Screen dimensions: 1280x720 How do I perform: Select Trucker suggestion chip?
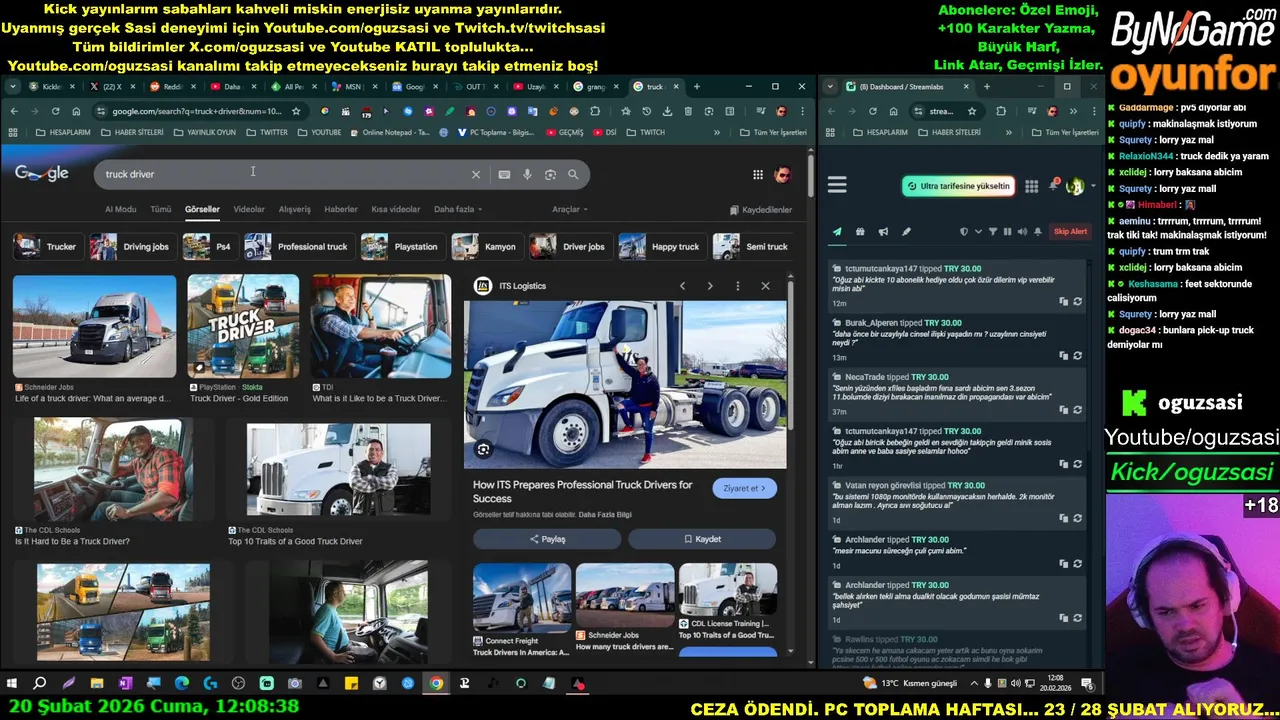tap(47, 247)
